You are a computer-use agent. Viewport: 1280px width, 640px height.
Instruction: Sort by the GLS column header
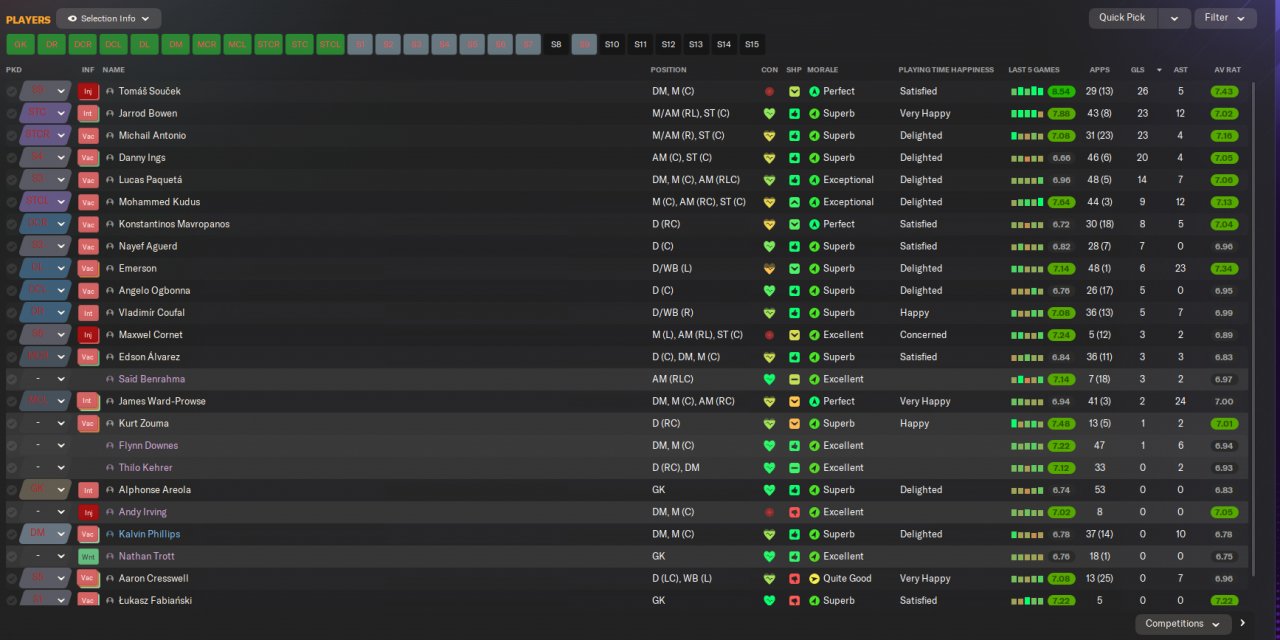(x=1137, y=70)
